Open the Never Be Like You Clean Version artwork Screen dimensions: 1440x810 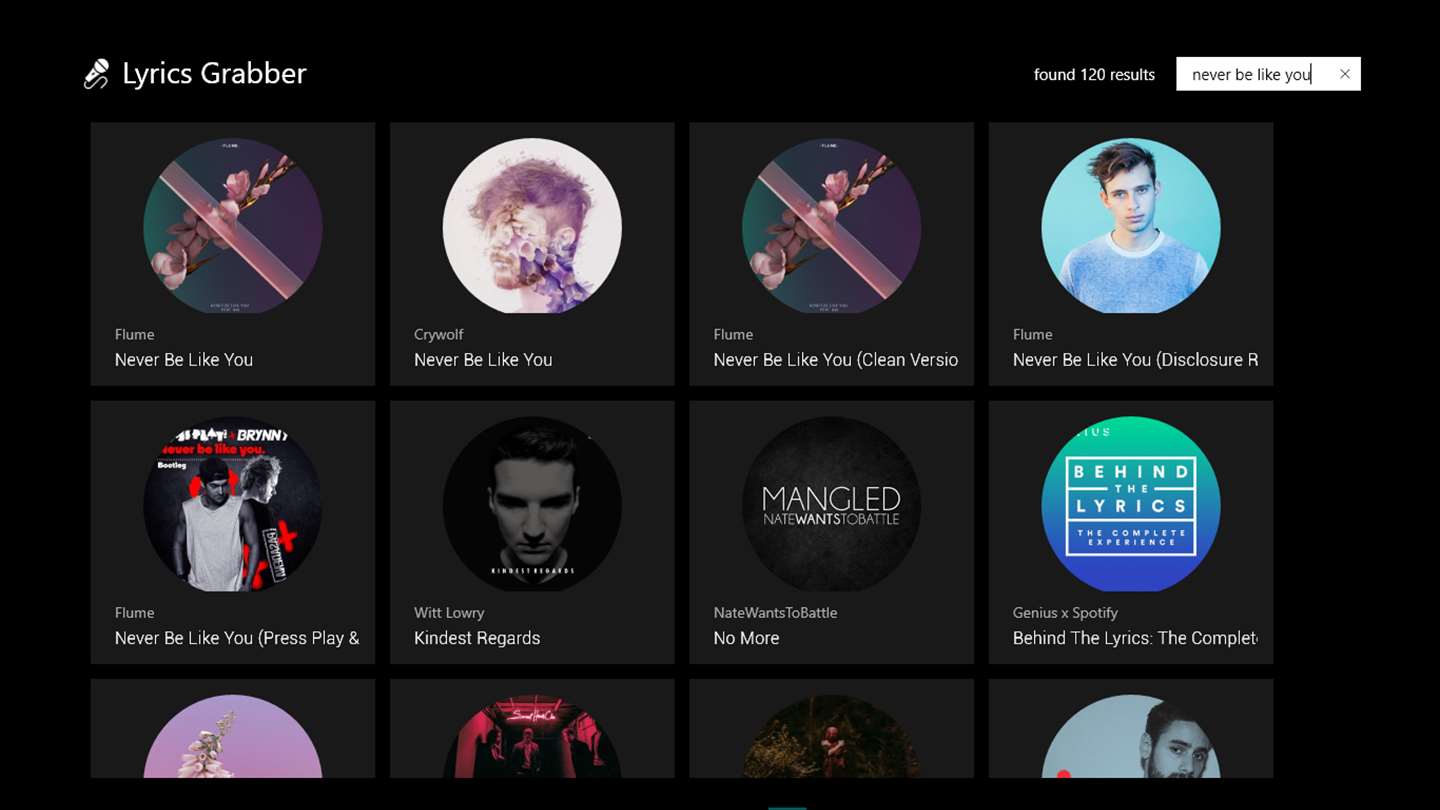[831, 226]
